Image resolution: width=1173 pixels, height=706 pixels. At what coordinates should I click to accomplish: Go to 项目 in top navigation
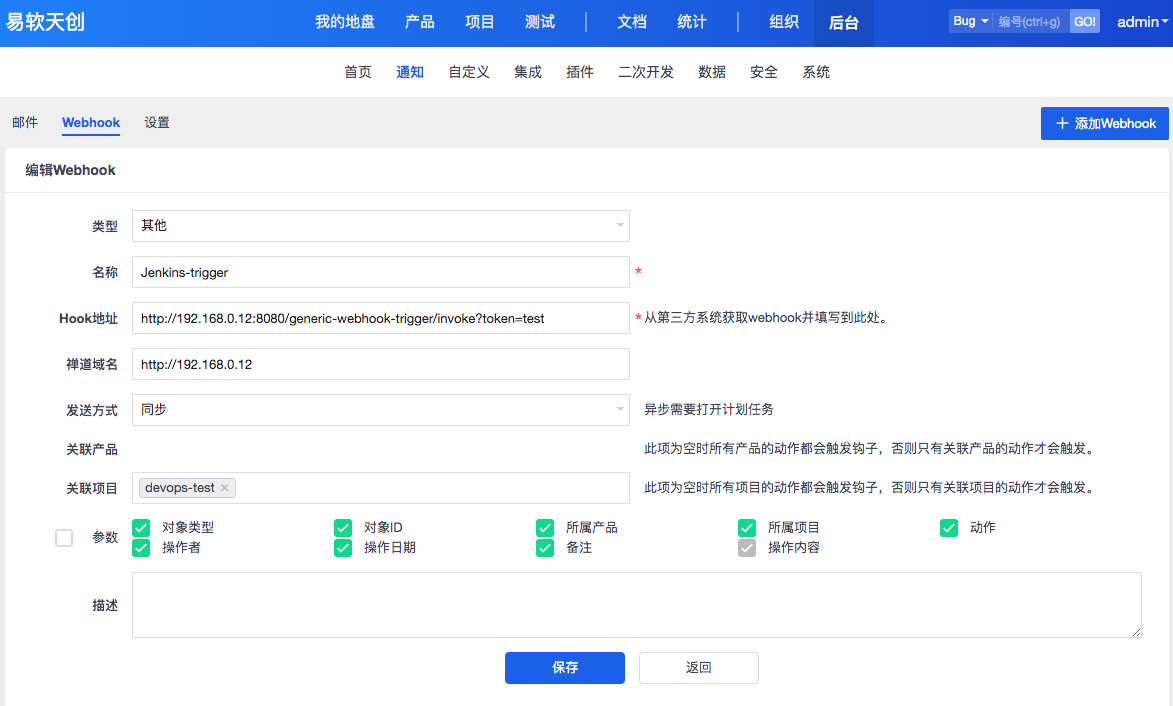click(480, 22)
